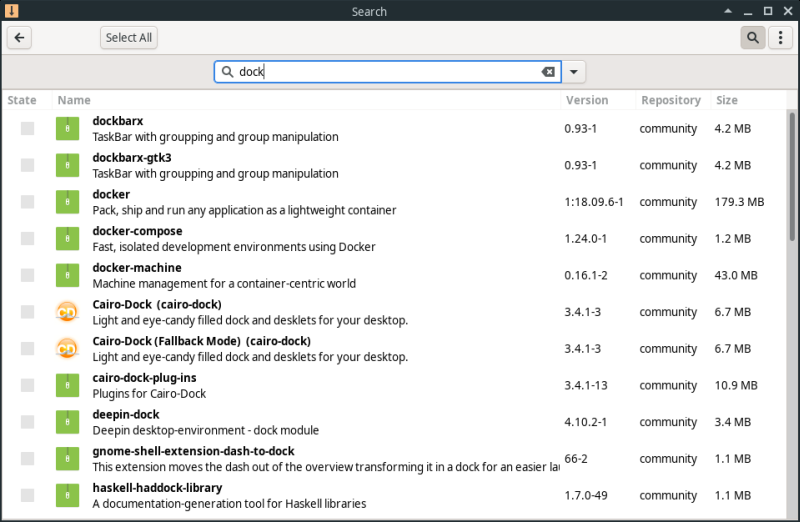Click 'A documentation-generation tool for Haskell libraries'
The height and width of the screenshot is (522, 800).
[229, 504]
